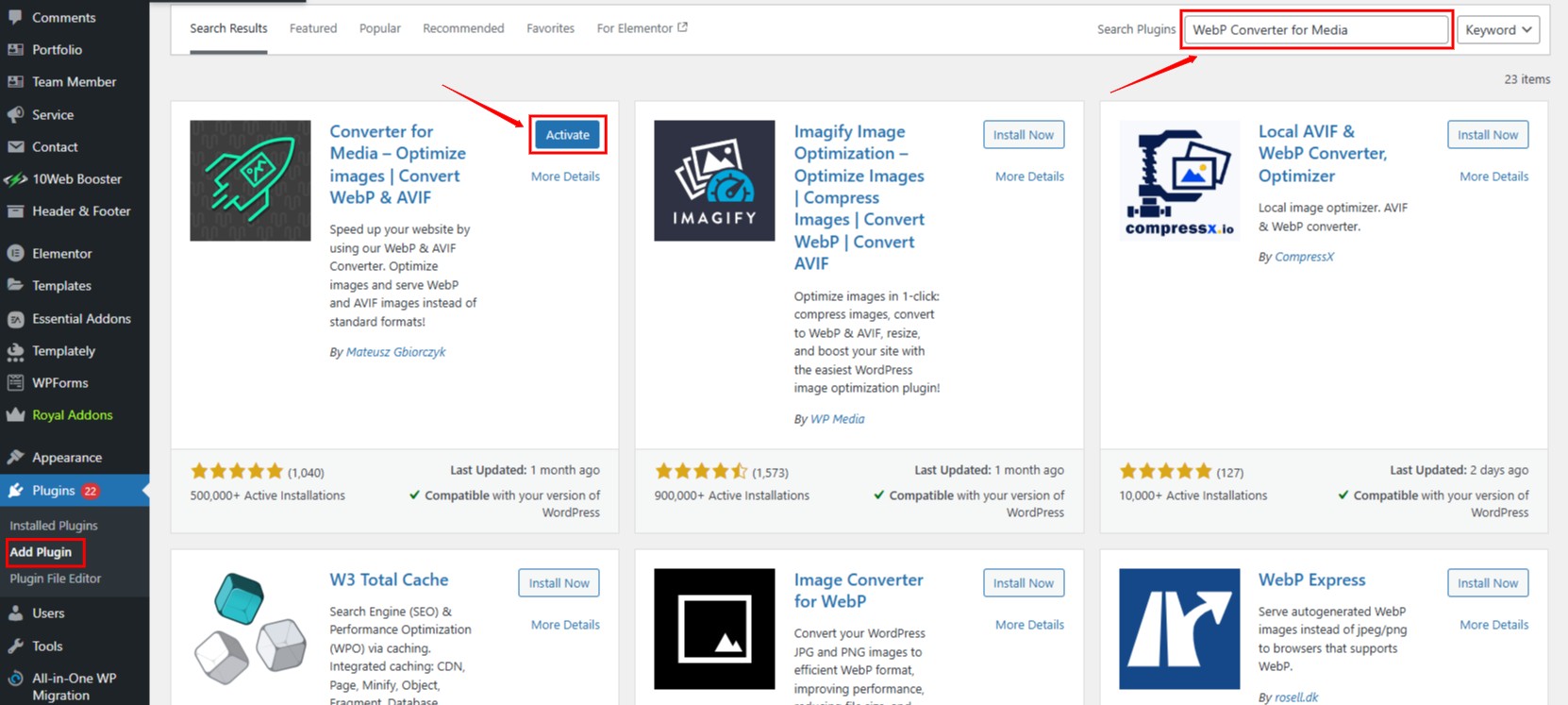The height and width of the screenshot is (705, 1568).
Task: Click the Header & Footer icon
Action: pyautogui.click(x=15, y=211)
